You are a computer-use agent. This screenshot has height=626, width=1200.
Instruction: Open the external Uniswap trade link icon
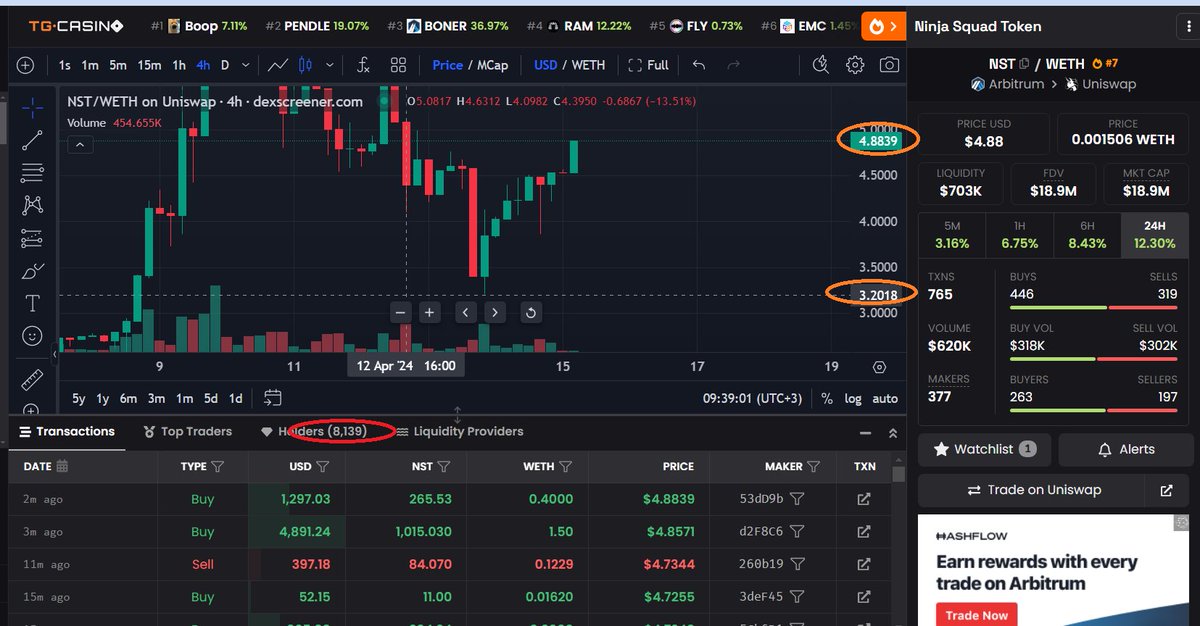(1166, 490)
